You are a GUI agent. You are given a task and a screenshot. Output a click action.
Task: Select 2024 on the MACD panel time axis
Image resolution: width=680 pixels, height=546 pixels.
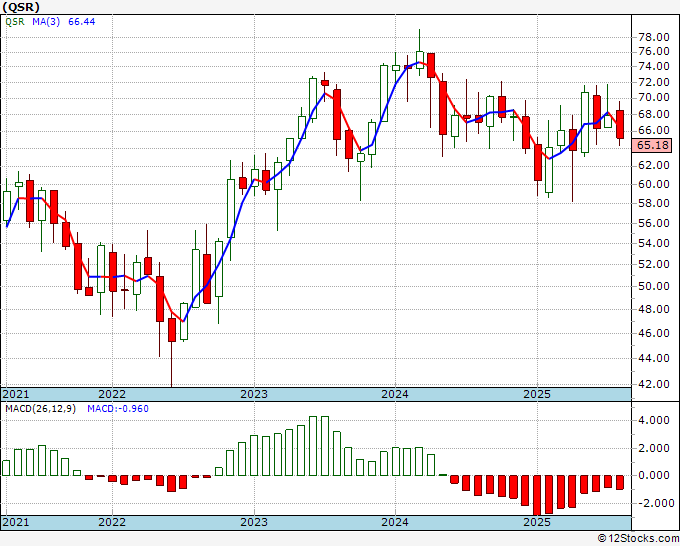point(395,522)
